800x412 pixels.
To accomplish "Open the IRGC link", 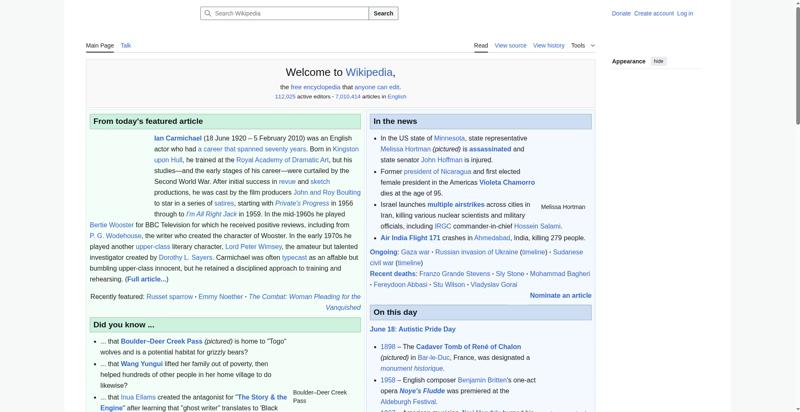I will pyautogui.click(x=442, y=226).
